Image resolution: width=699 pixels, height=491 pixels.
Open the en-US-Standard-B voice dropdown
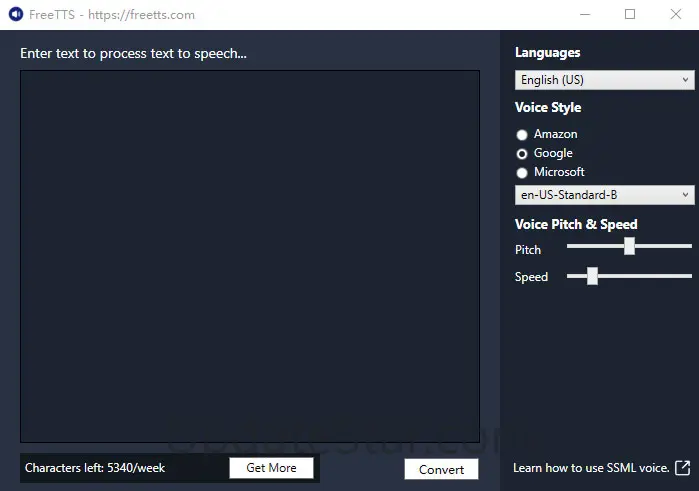(604, 195)
